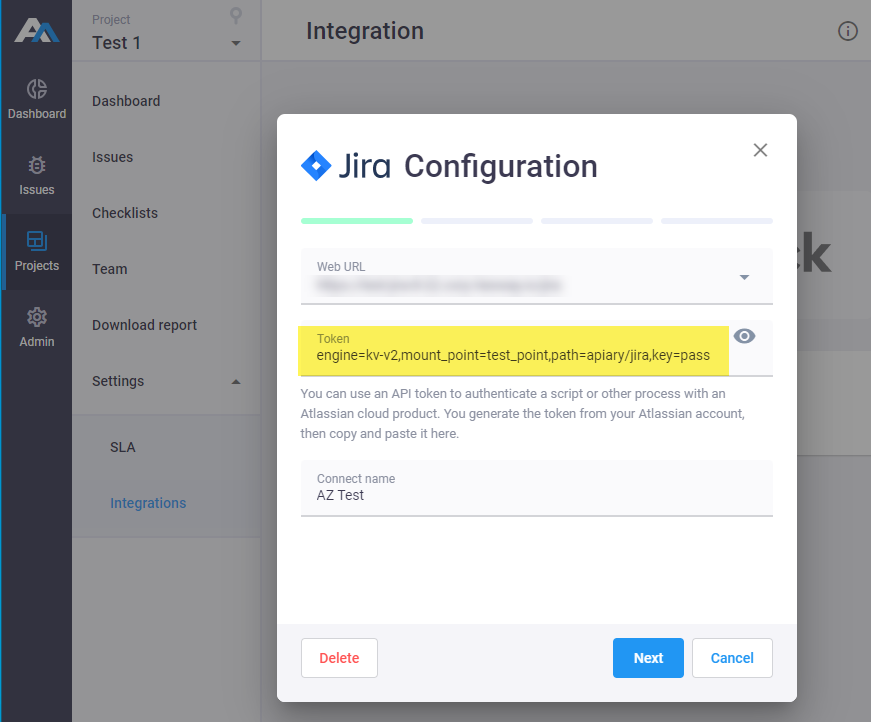Viewport: 871px width, 722px height.
Task: Open the SLA settings page
Action: 123,447
